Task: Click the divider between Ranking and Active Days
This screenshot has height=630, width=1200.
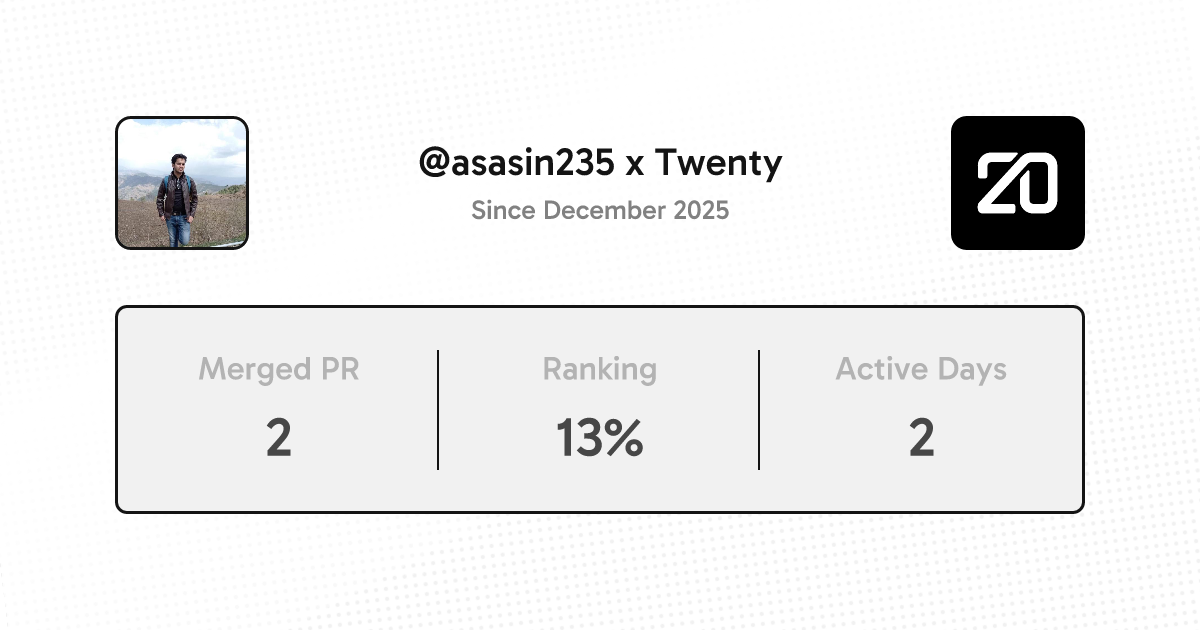Action: pyautogui.click(x=759, y=409)
